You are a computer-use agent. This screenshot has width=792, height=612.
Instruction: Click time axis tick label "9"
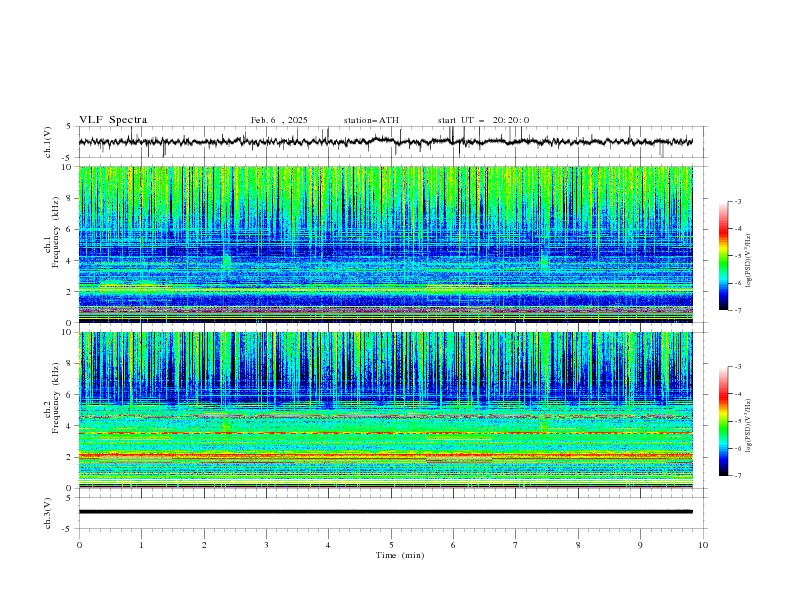click(x=640, y=545)
